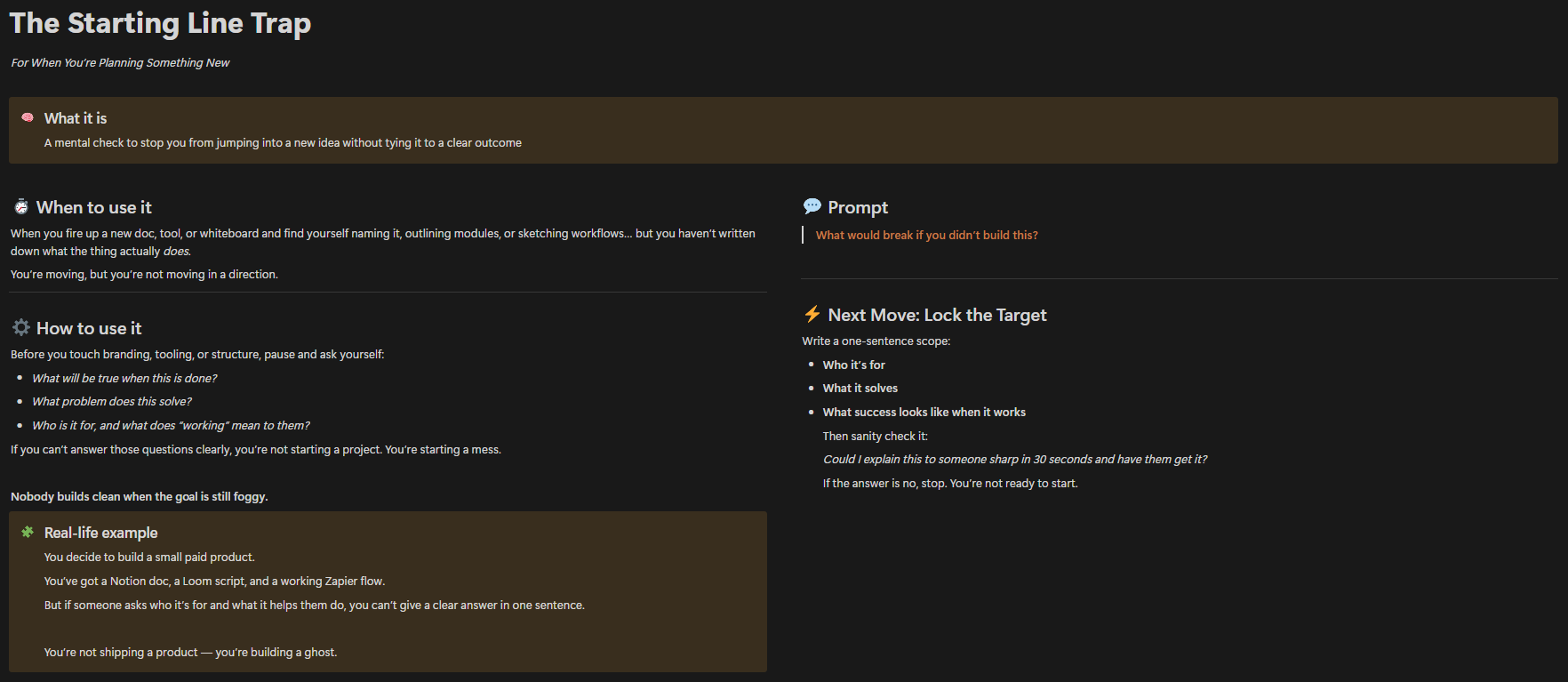Viewport: 1568px width, 682px height.
Task: Click the line Then sanity check it:
Action: (876, 437)
